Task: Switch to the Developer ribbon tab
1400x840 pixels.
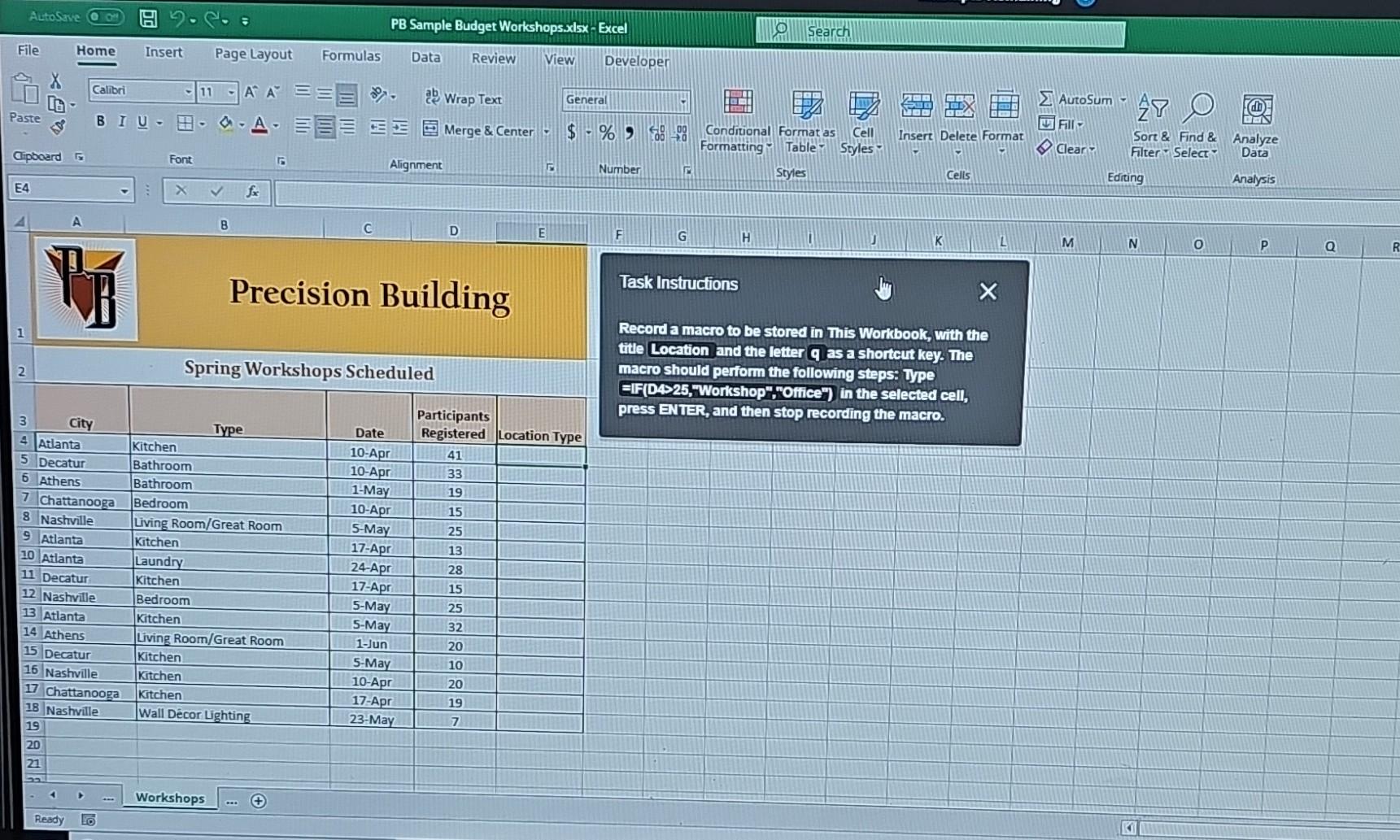Action: [636, 61]
